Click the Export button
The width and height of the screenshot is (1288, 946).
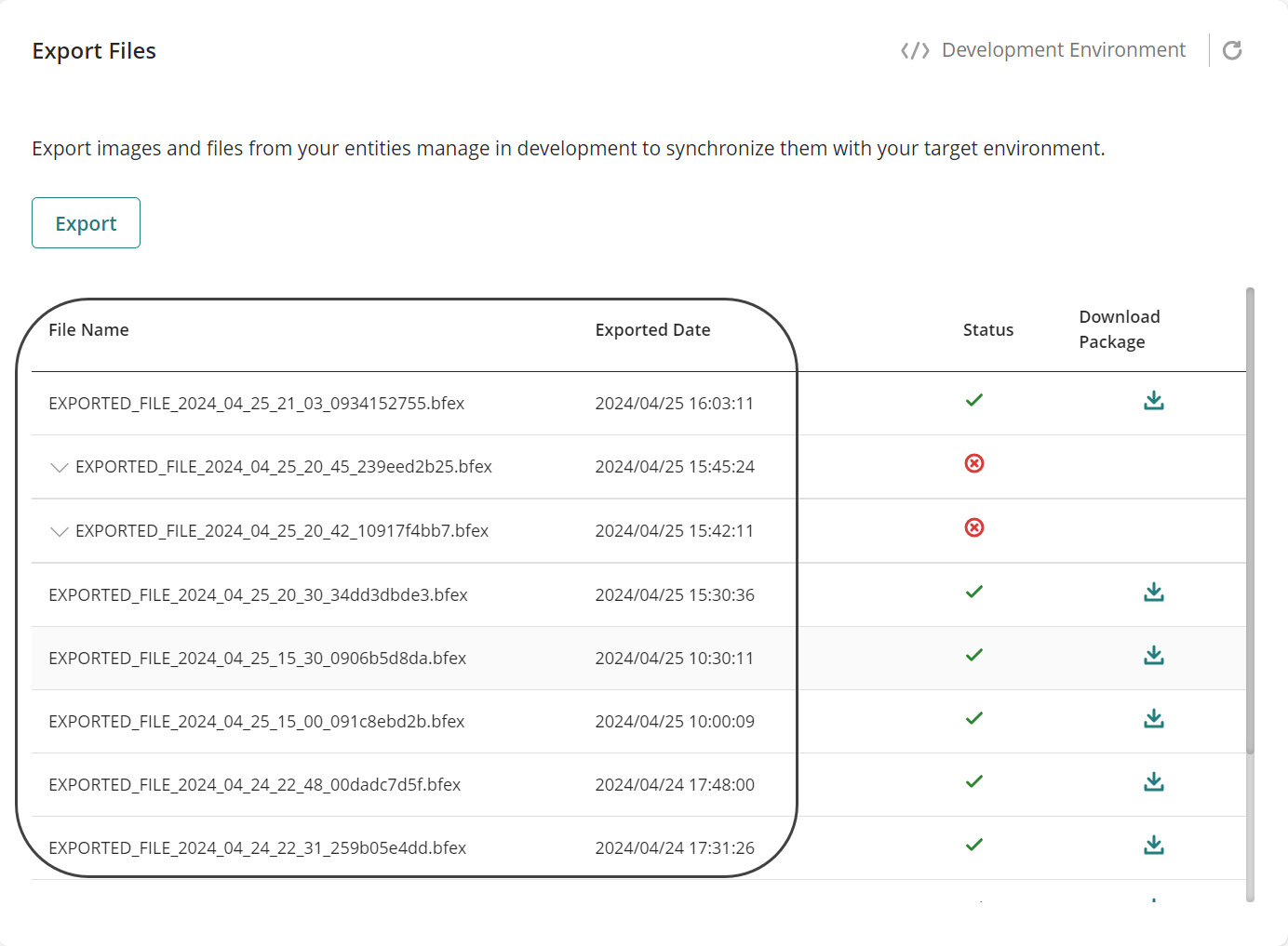point(86,223)
